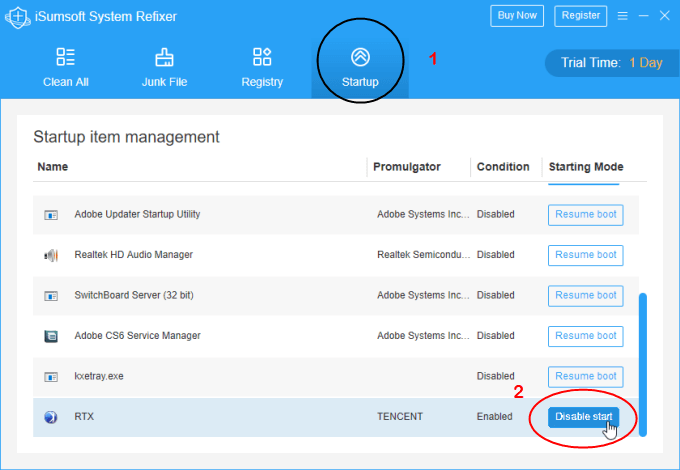Click the Condition column header
Screen dimensions: 680x470
[x=503, y=167]
